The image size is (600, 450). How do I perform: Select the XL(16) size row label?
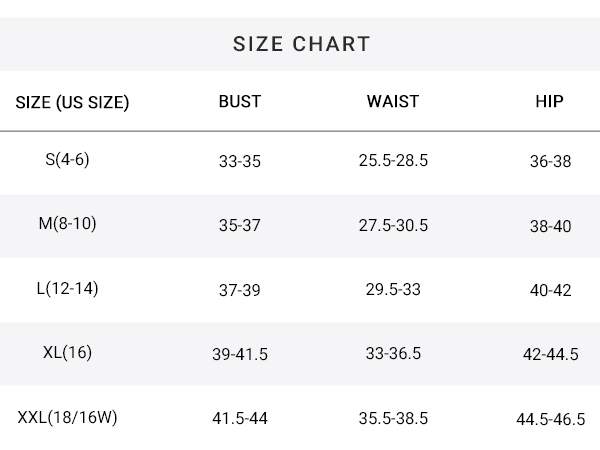click(67, 352)
